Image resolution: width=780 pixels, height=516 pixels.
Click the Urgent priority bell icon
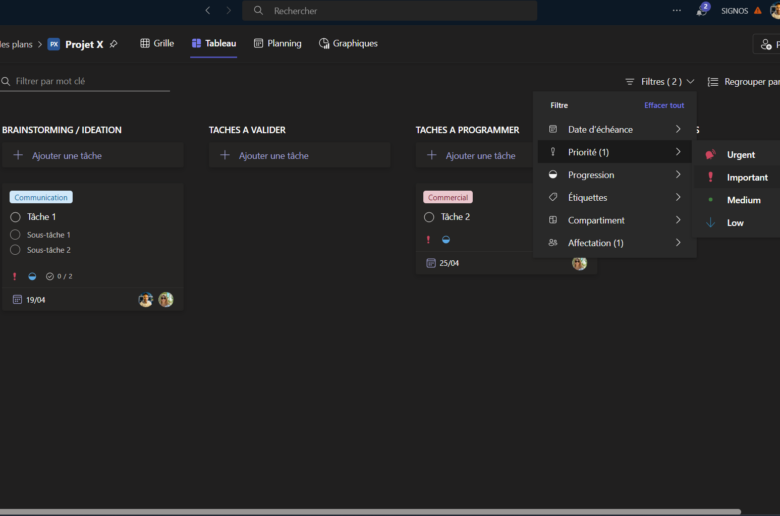click(x=711, y=155)
